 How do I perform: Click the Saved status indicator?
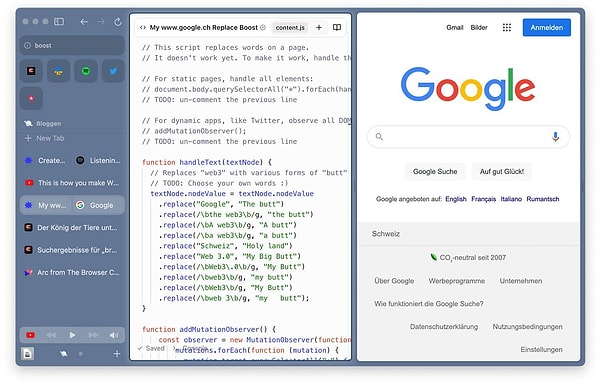tap(151, 348)
